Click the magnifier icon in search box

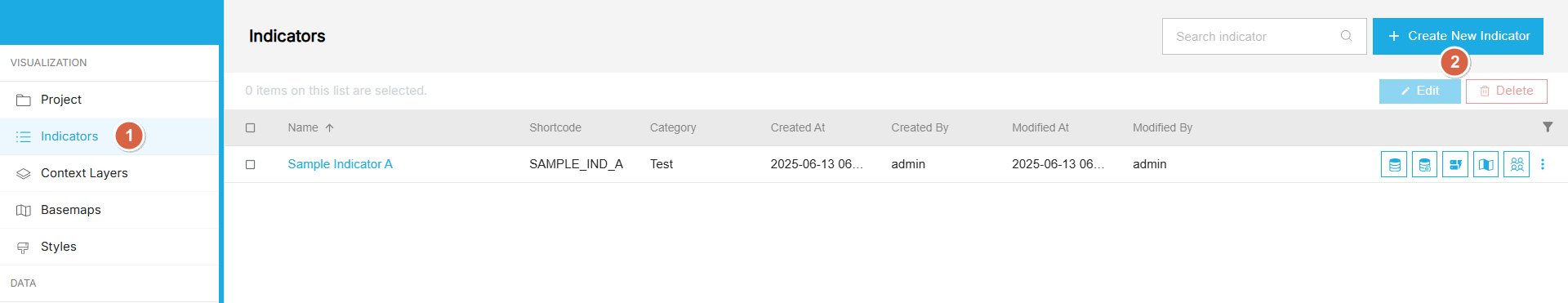(x=1347, y=36)
